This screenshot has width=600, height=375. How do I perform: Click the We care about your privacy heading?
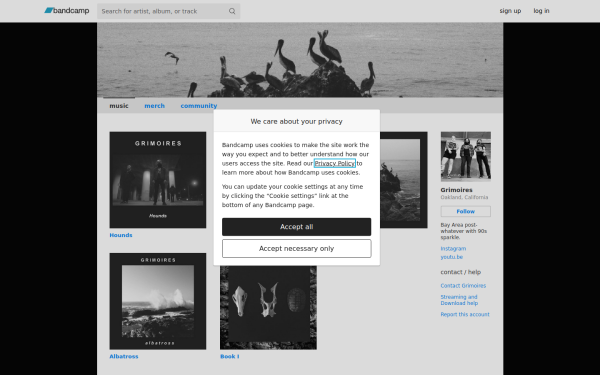297,121
